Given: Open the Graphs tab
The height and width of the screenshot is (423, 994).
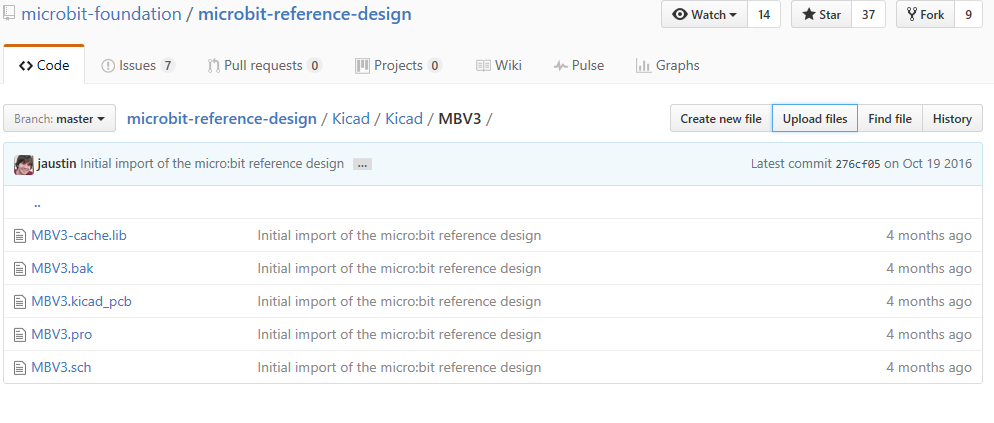Looking at the screenshot, I should click(667, 66).
